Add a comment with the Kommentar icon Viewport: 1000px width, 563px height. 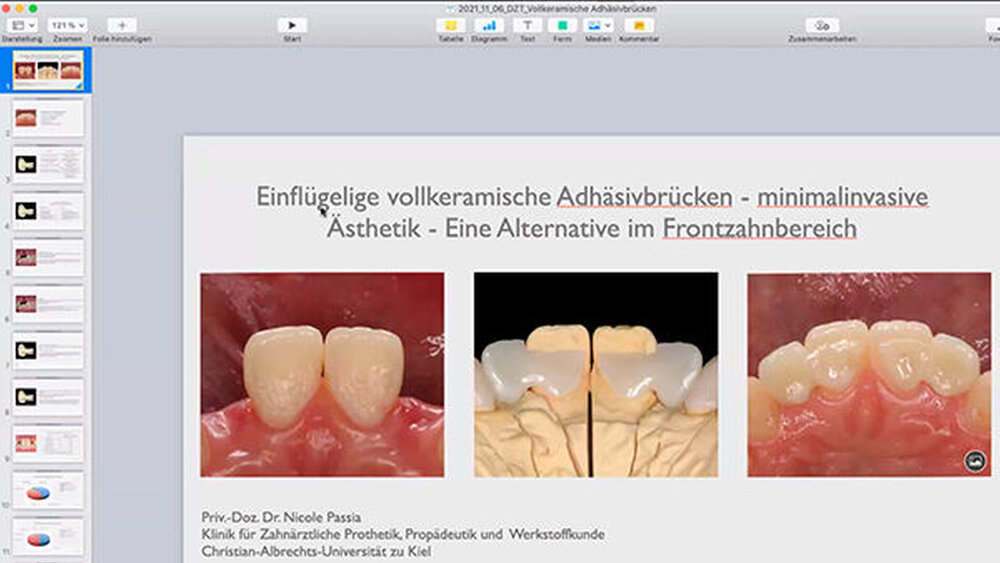[x=639, y=24]
